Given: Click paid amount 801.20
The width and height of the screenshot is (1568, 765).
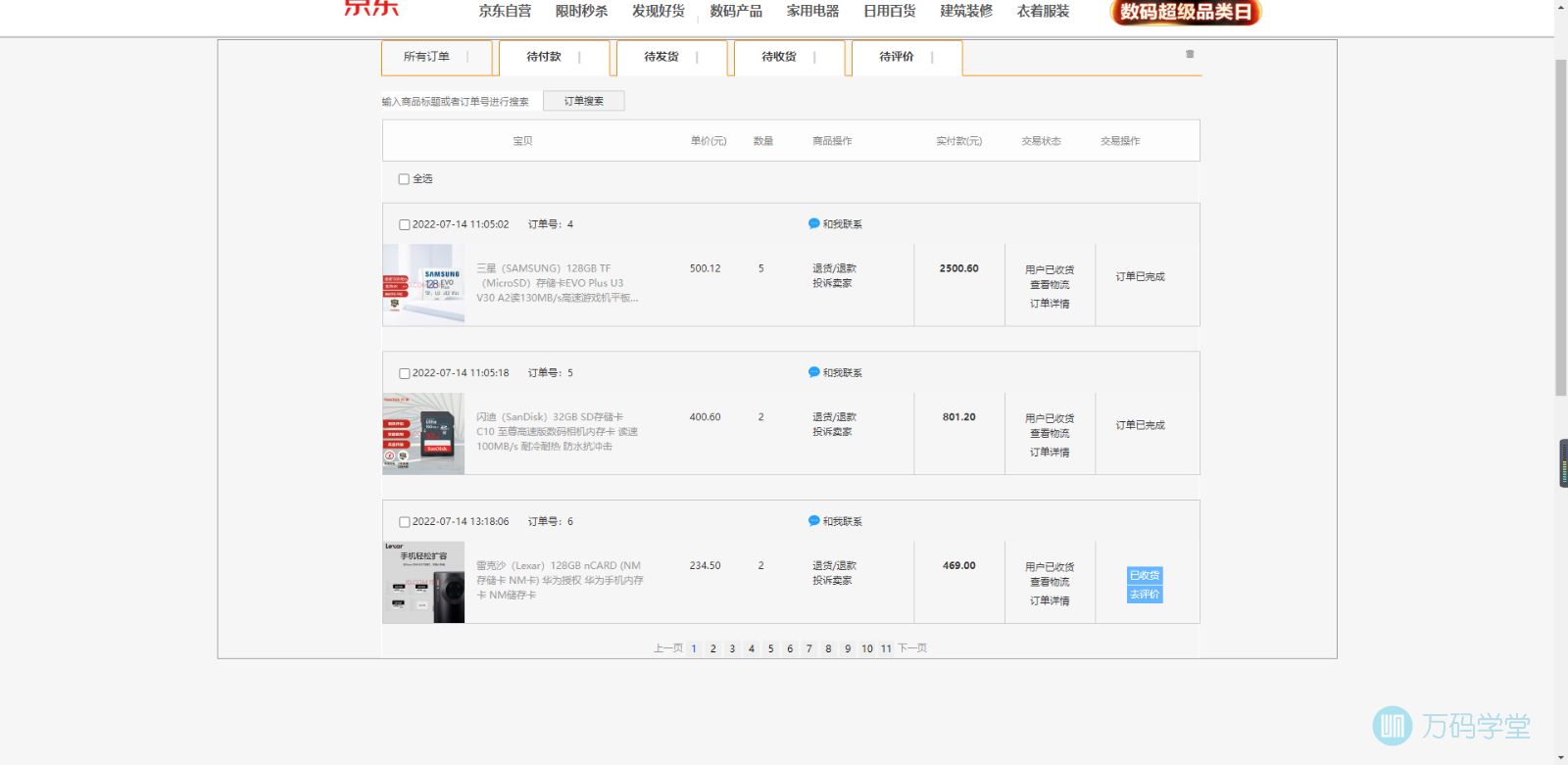Looking at the screenshot, I should (959, 417).
